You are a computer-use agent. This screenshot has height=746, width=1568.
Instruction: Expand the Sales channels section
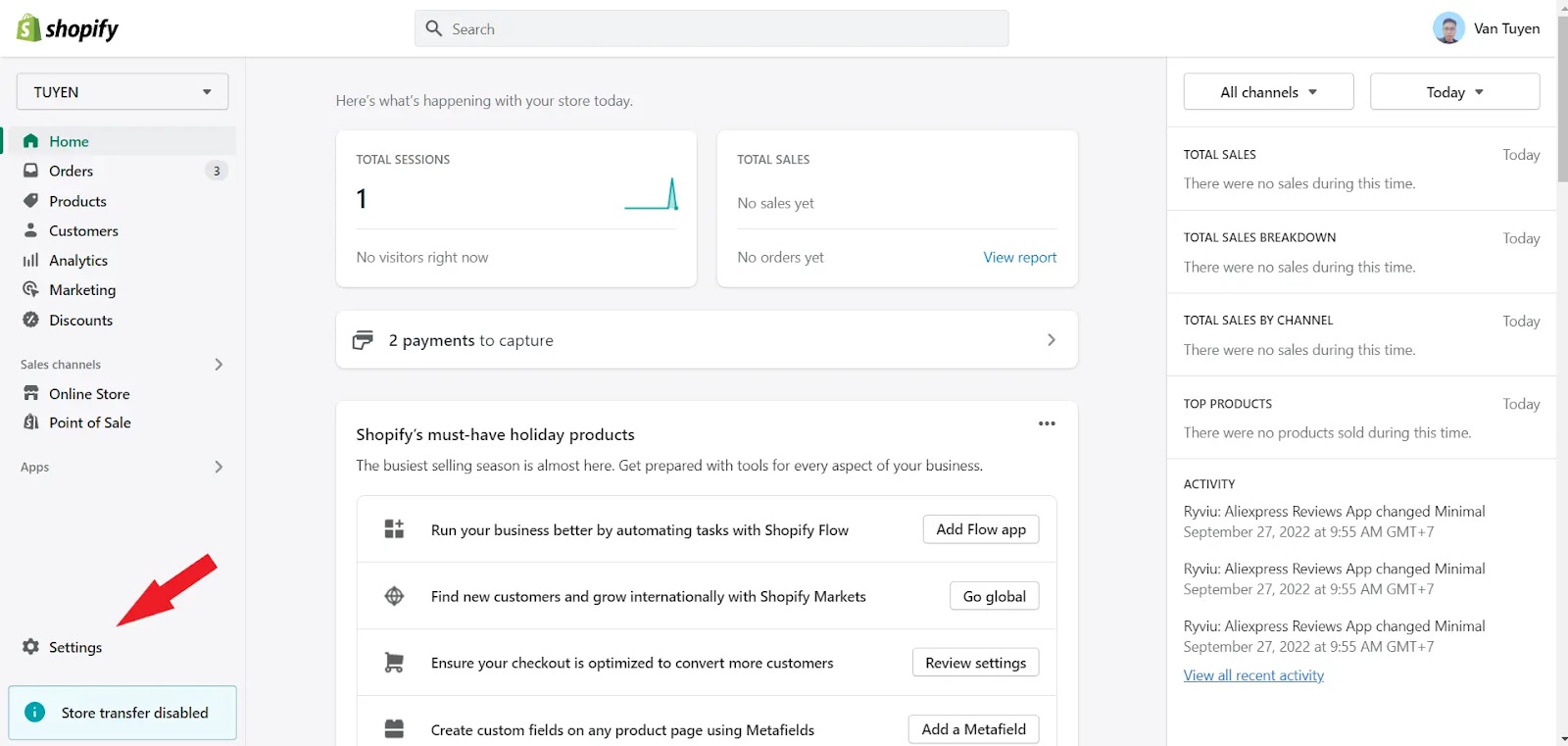click(x=219, y=365)
